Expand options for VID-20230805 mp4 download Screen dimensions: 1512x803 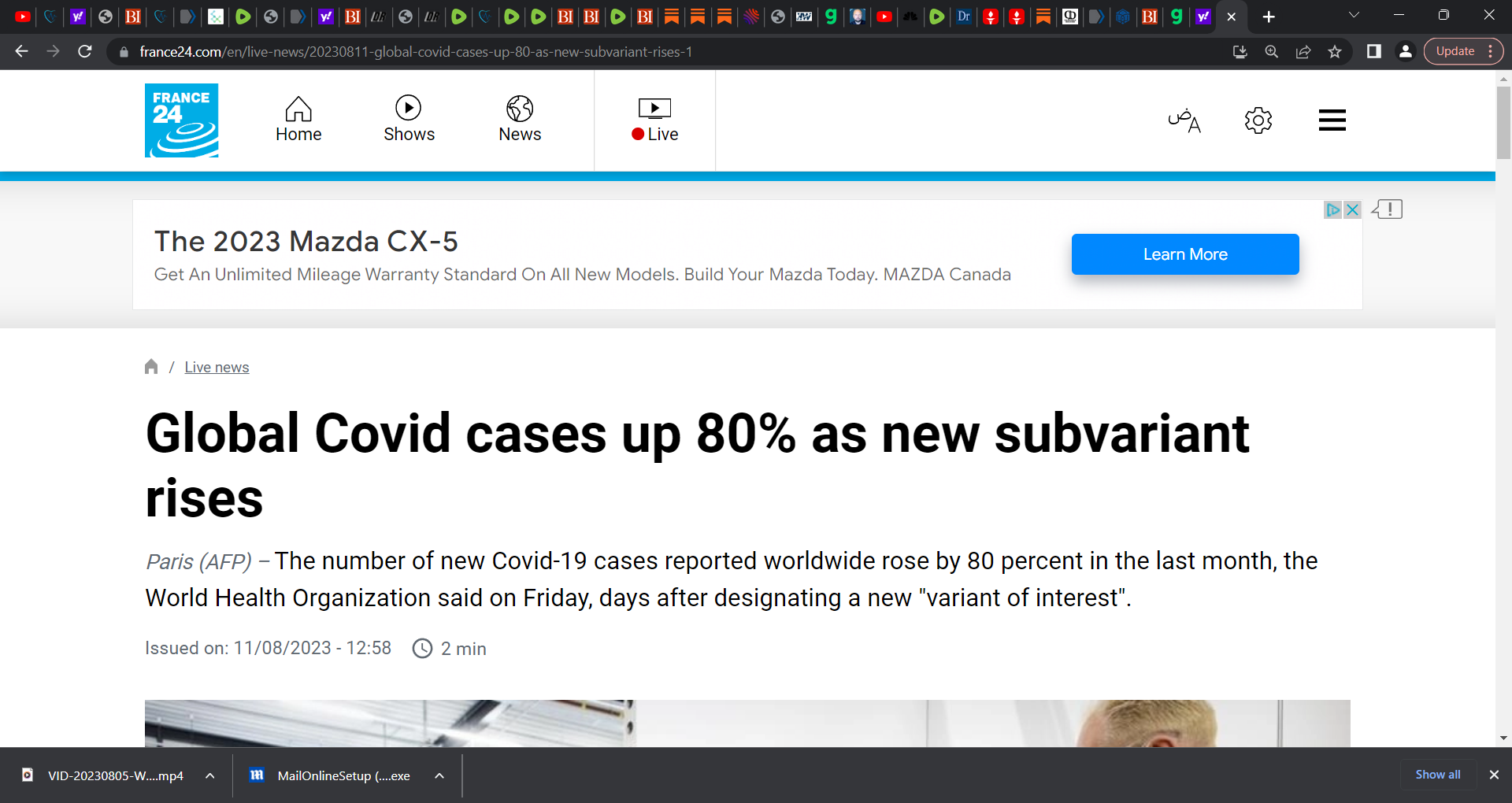pyautogui.click(x=209, y=775)
